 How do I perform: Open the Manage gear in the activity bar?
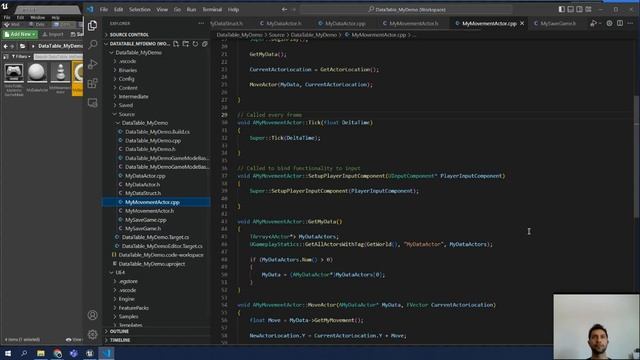pyautogui.click(x=93, y=334)
